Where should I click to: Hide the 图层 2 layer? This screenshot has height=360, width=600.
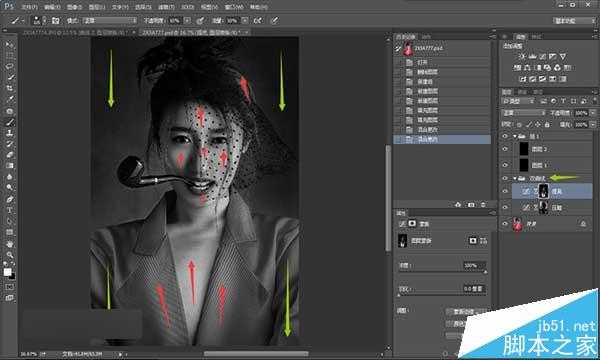(x=505, y=149)
